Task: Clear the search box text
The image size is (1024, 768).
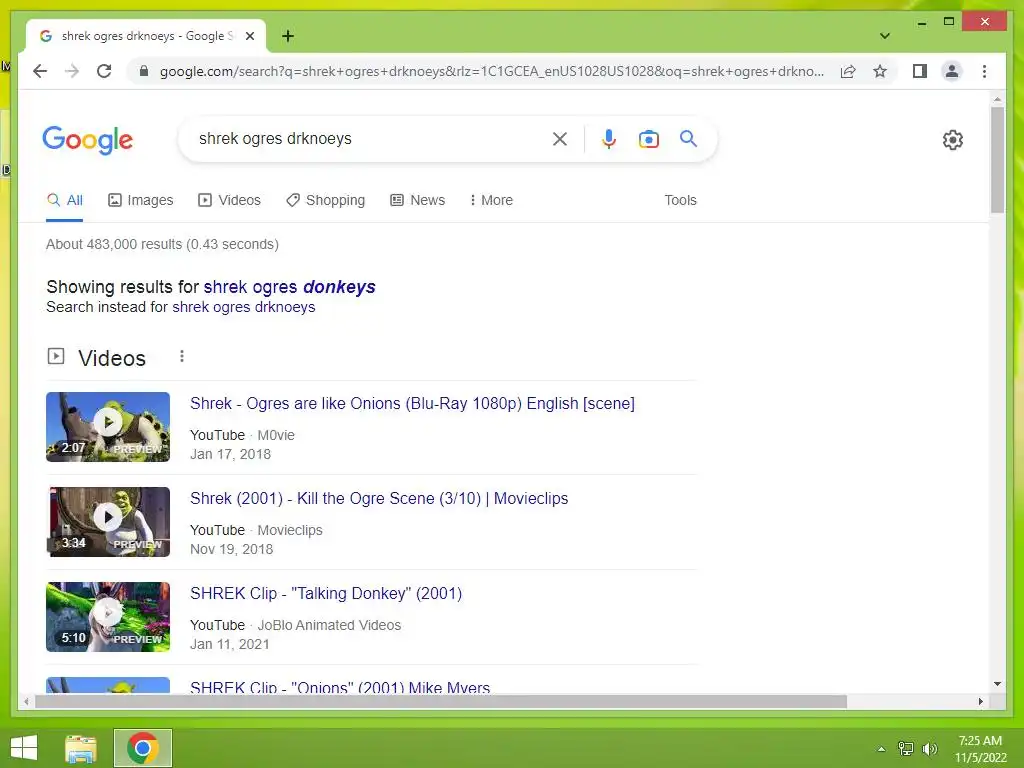Action: tap(560, 138)
